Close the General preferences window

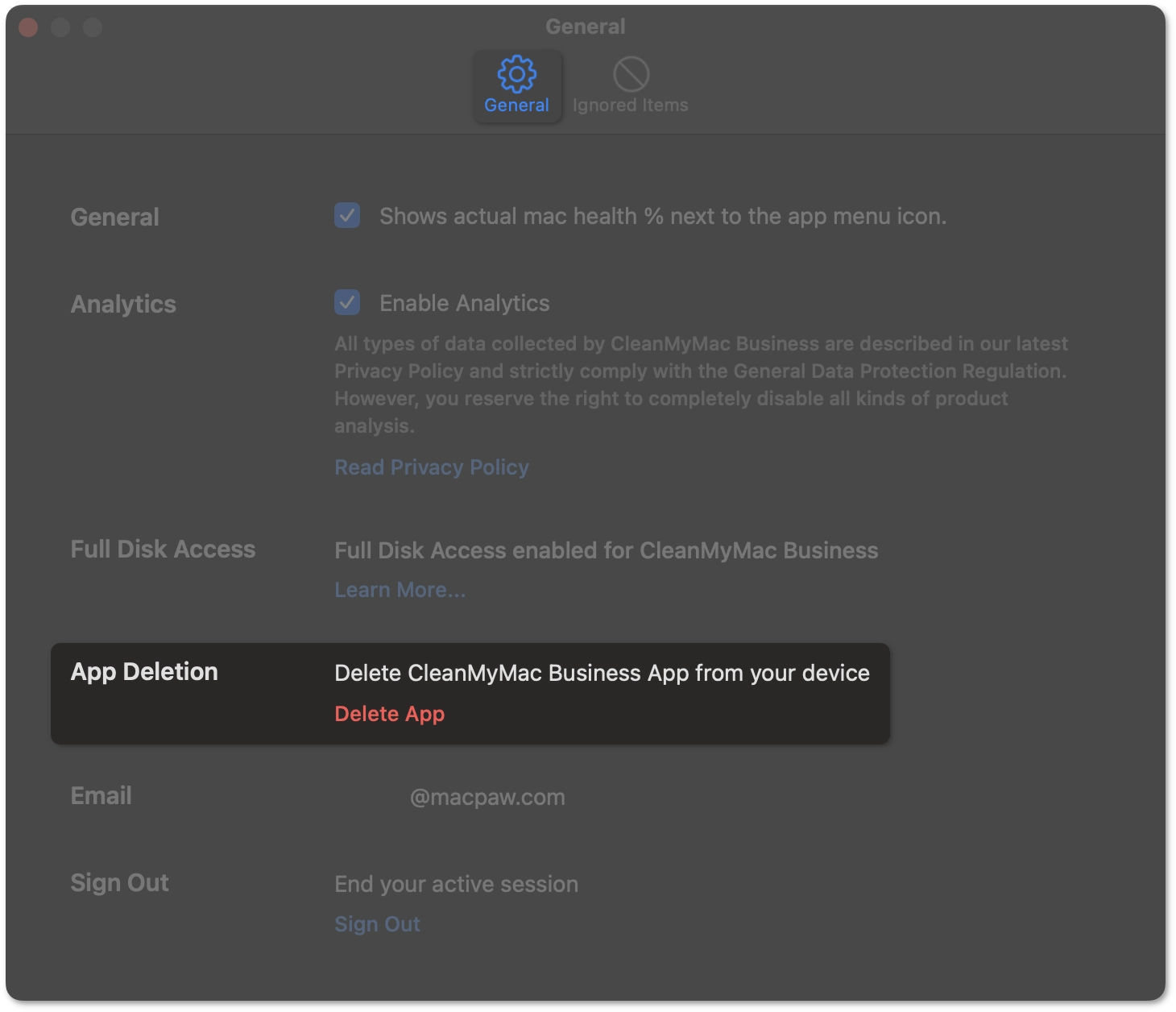(x=28, y=27)
